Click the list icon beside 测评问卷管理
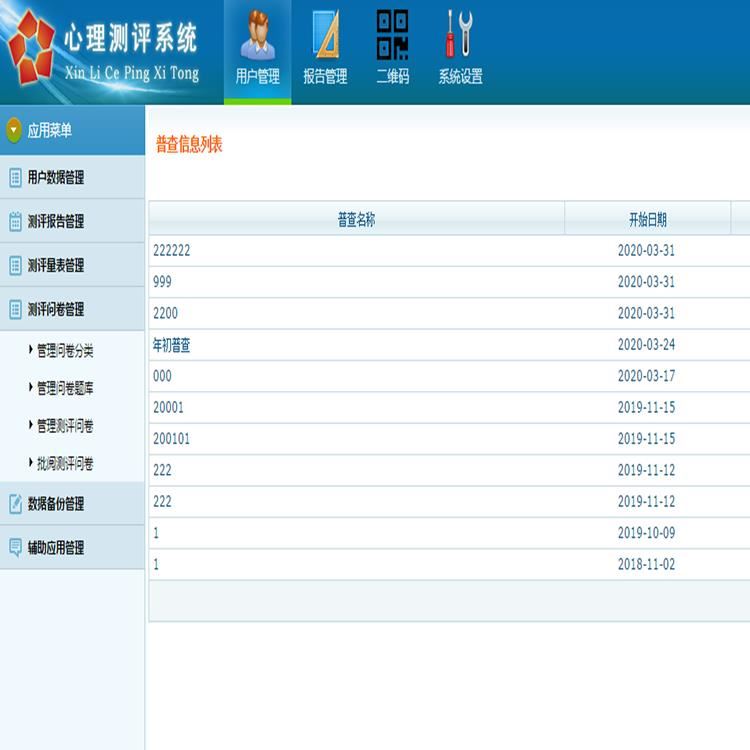 [15, 309]
